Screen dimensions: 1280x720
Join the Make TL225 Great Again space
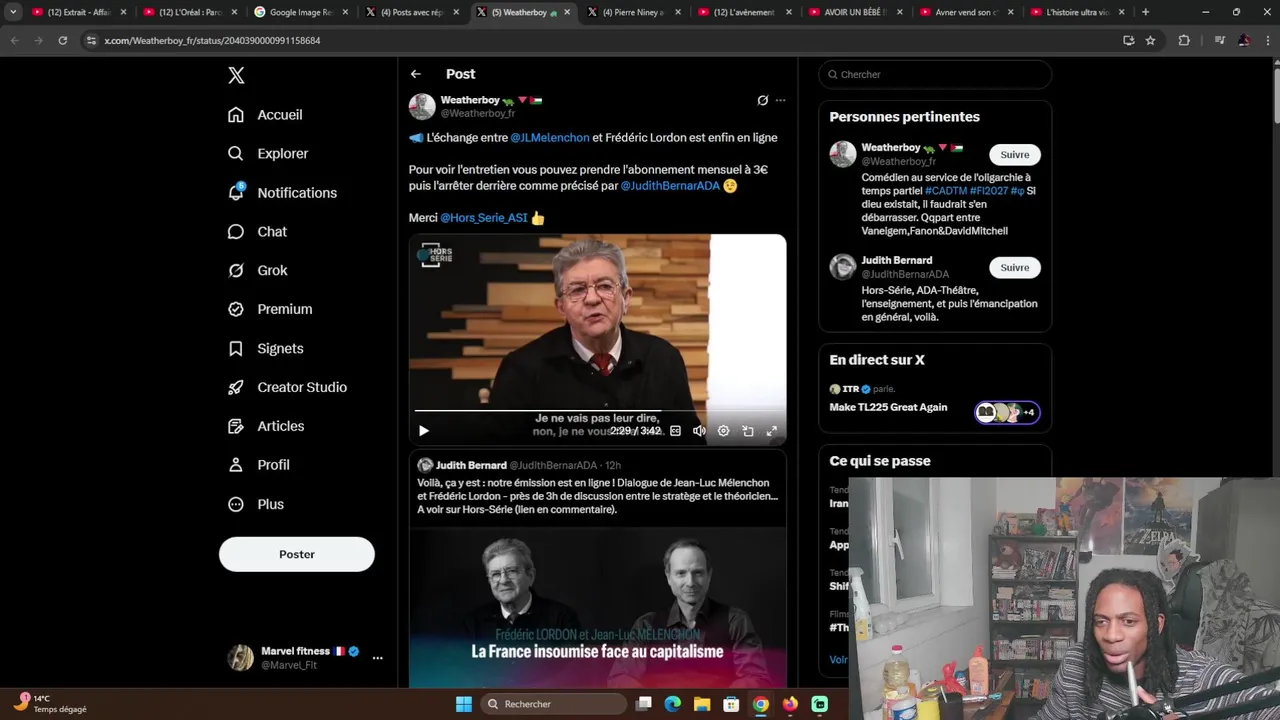click(888, 408)
